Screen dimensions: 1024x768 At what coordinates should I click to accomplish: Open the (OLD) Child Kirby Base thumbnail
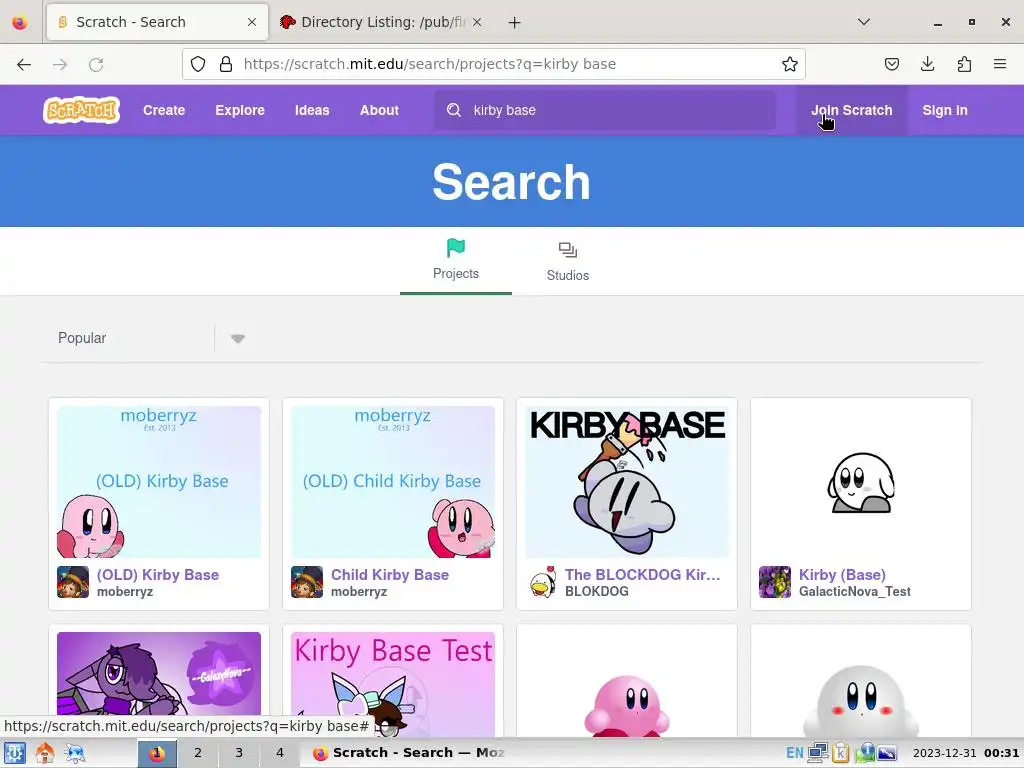pos(392,482)
